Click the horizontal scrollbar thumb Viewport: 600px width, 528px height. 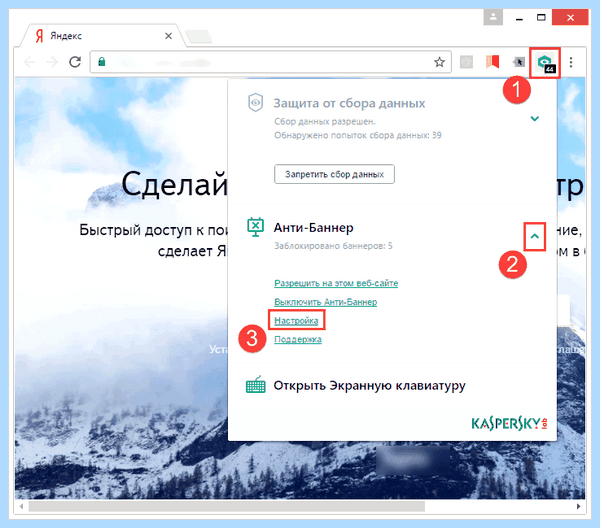(227, 506)
